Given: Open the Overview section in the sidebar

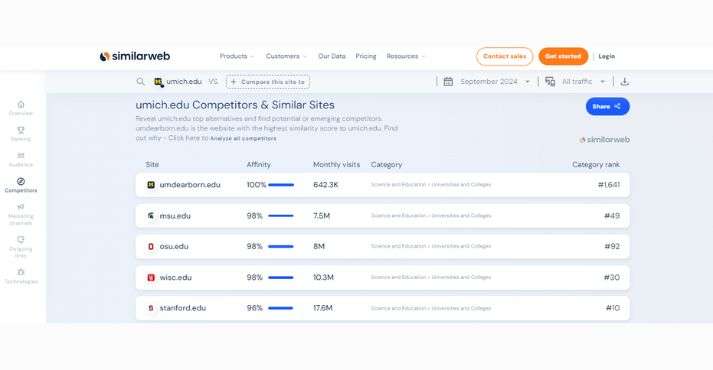Looking at the screenshot, I should [x=21, y=108].
